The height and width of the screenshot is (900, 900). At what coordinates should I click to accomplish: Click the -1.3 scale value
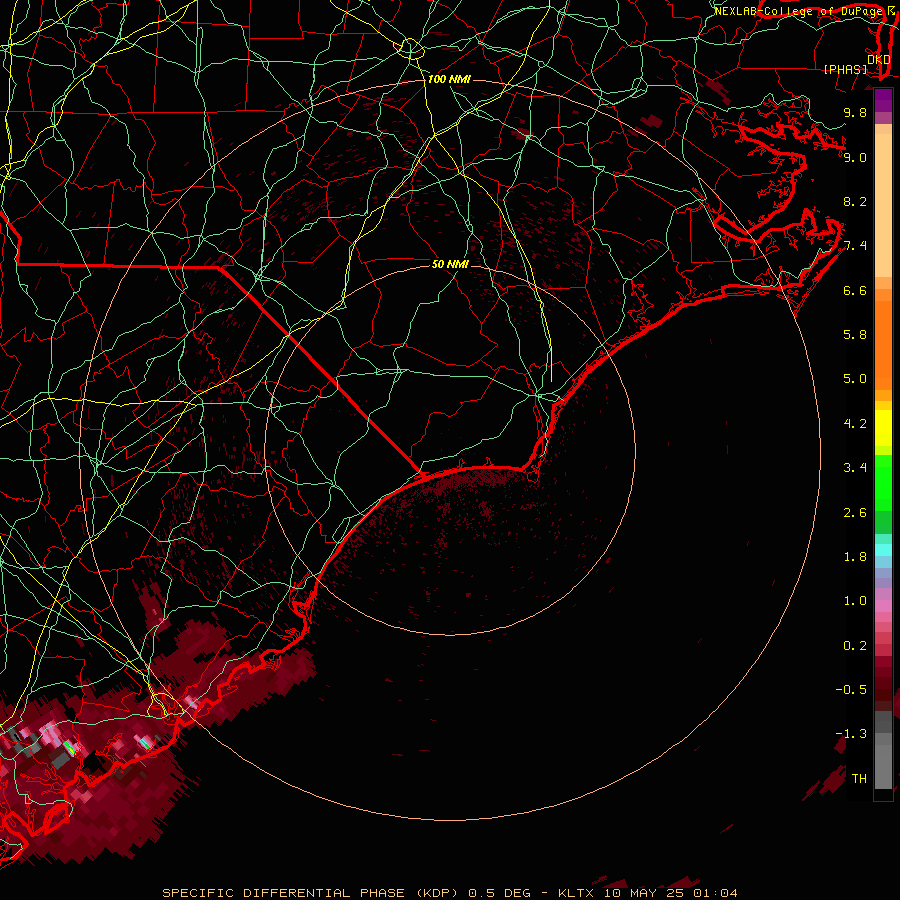coord(851,734)
